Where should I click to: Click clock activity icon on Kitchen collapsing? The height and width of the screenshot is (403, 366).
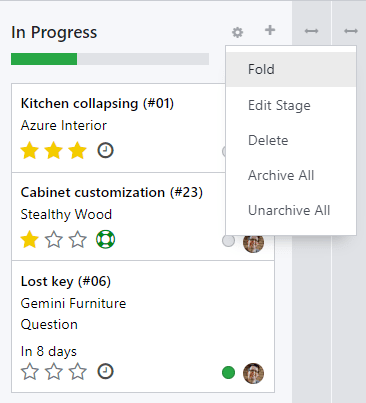[105, 150]
